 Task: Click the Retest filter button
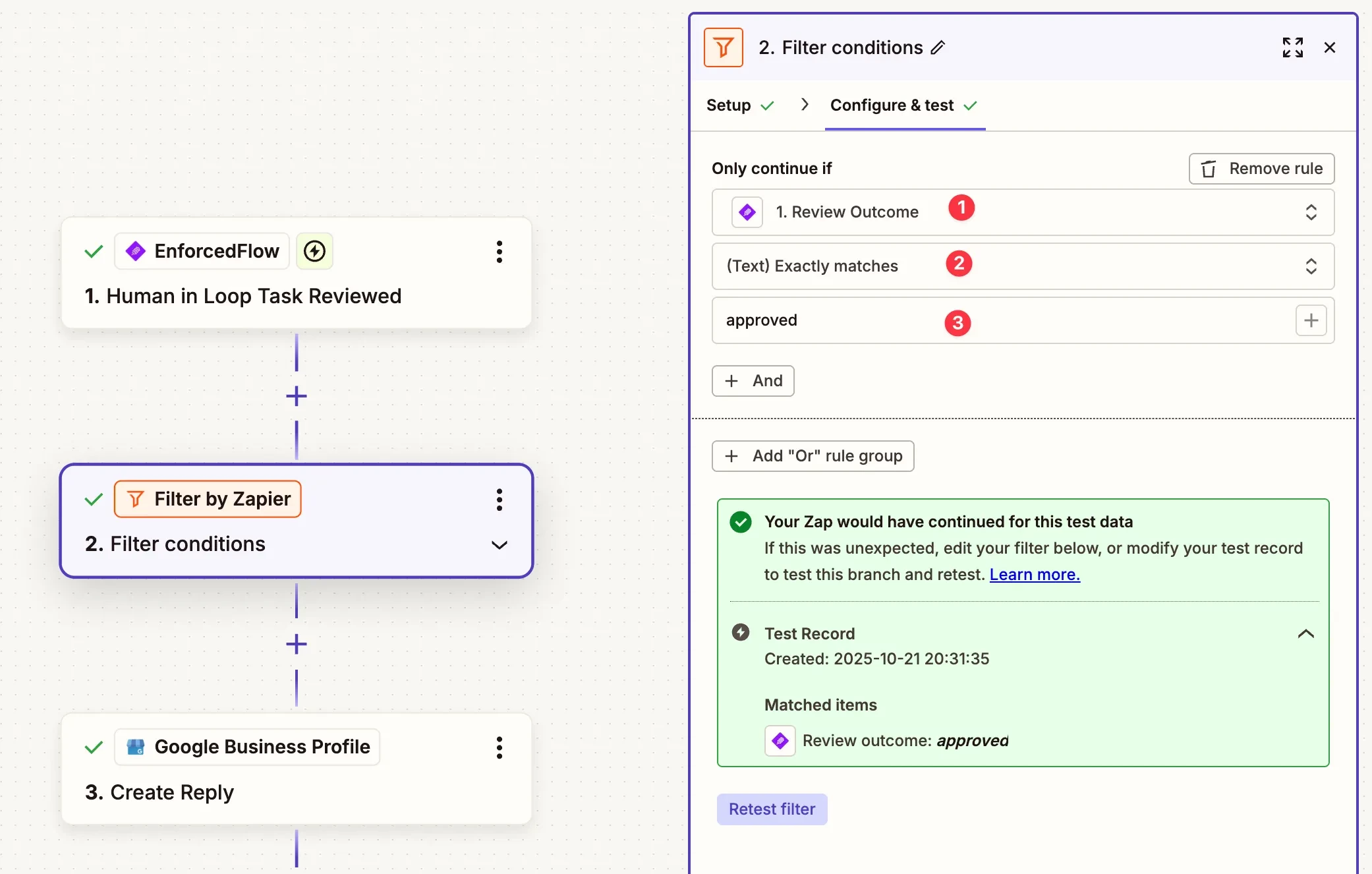point(772,809)
